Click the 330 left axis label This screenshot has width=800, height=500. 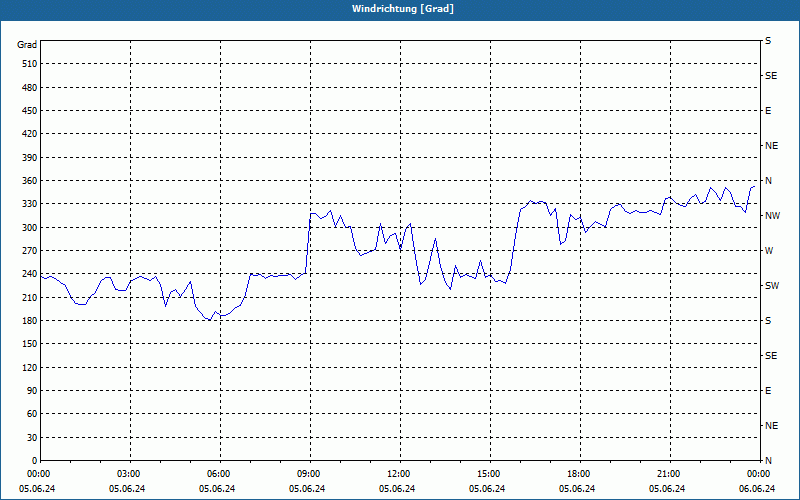(30, 204)
